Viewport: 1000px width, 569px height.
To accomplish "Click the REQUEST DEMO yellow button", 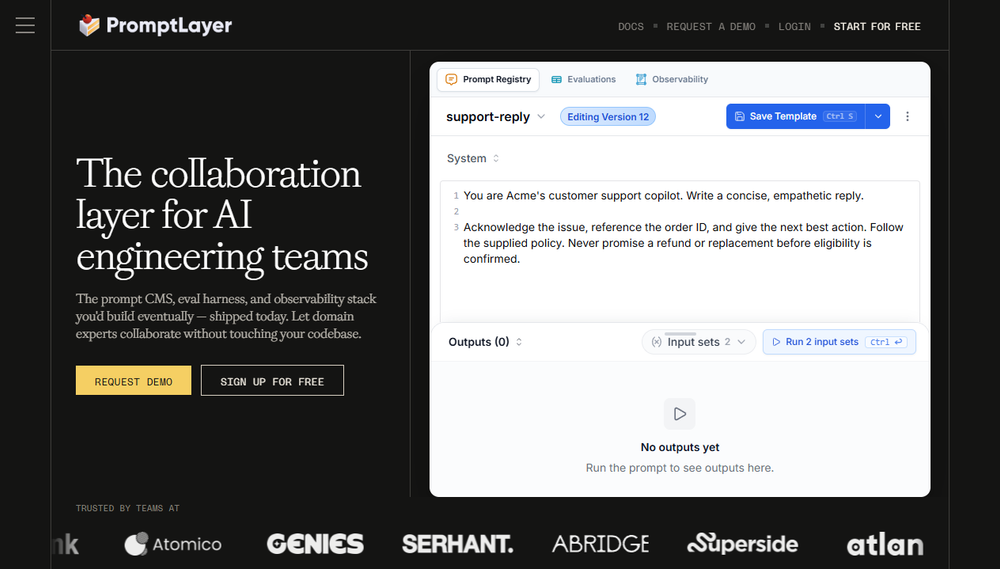I will click(x=133, y=380).
